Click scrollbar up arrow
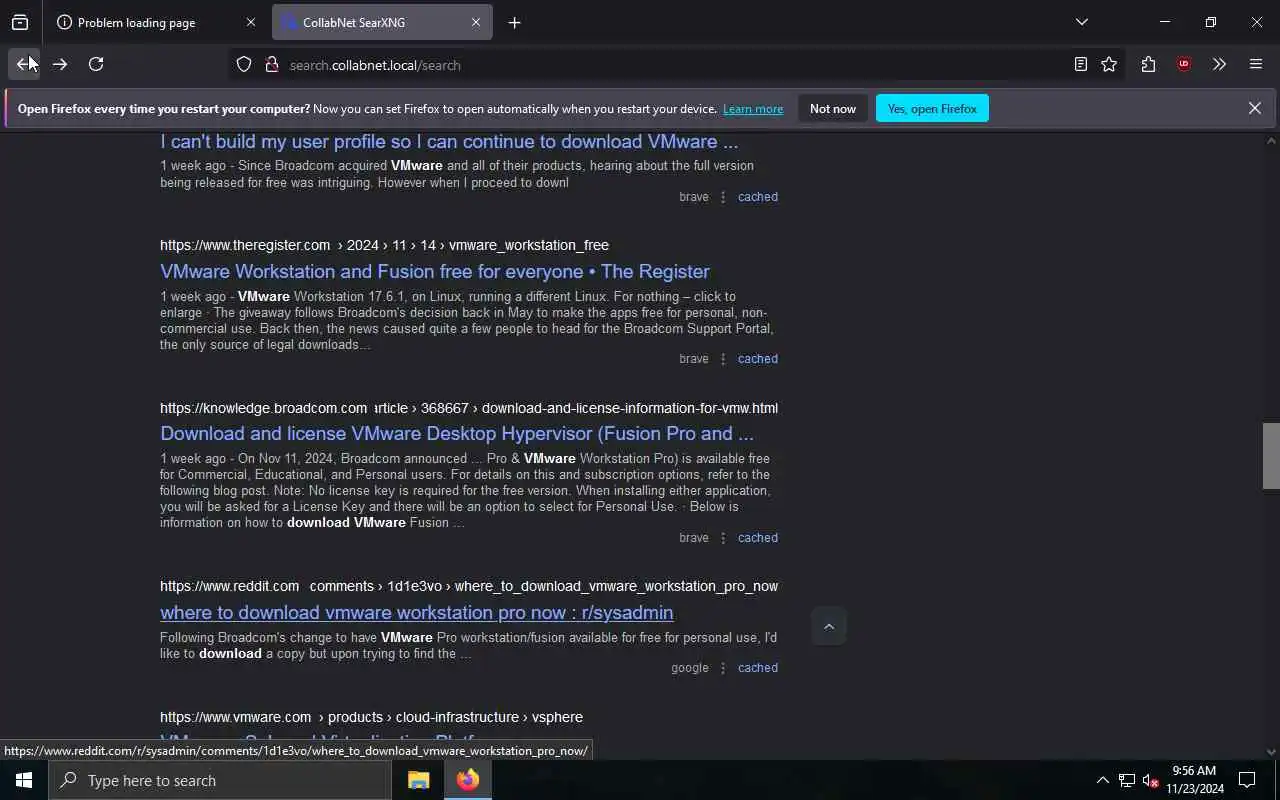 click(x=1271, y=140)
